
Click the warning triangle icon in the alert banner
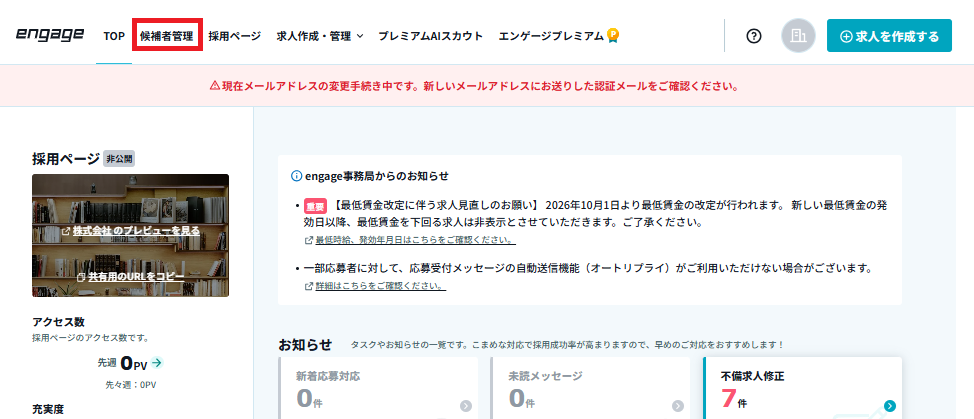[215, 86]
